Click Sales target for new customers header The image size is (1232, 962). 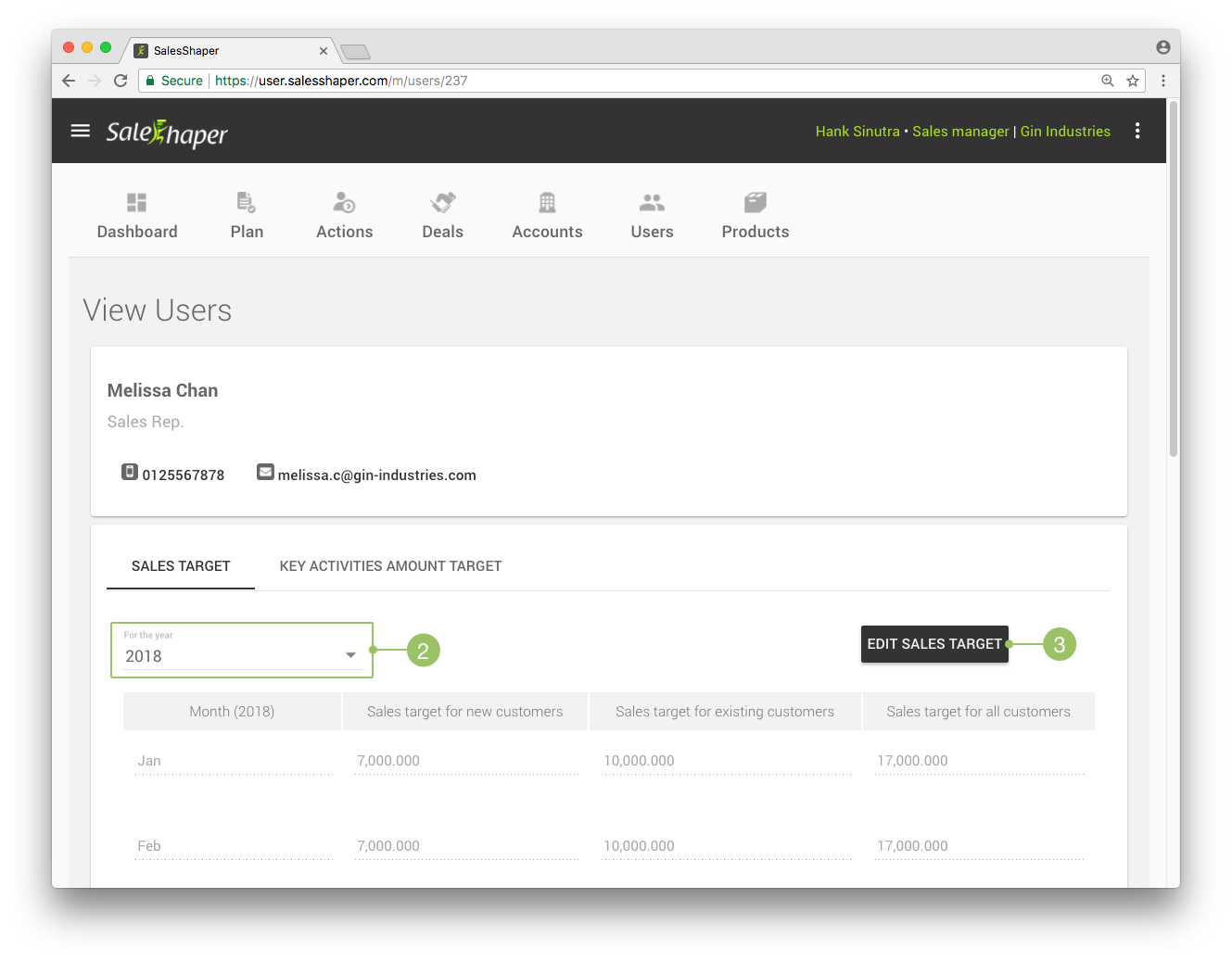coord(465,712)
